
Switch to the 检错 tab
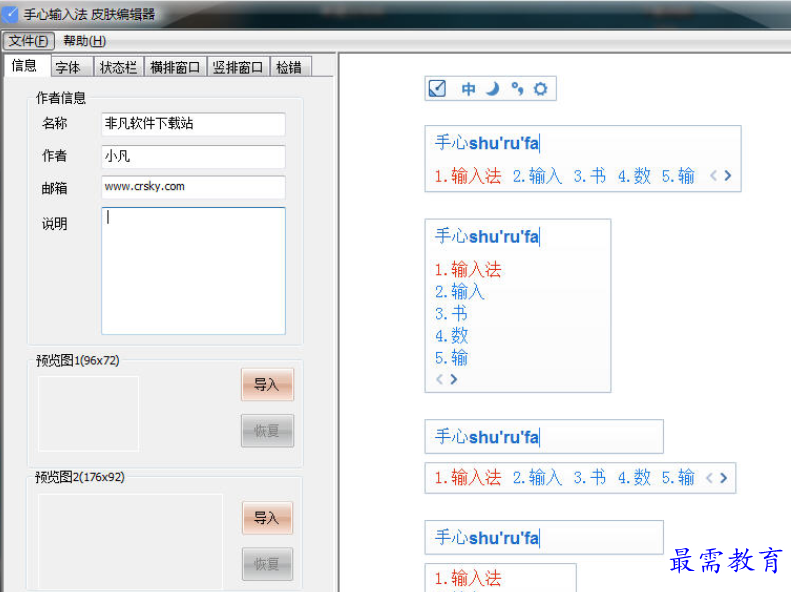[x=290, y=67]
